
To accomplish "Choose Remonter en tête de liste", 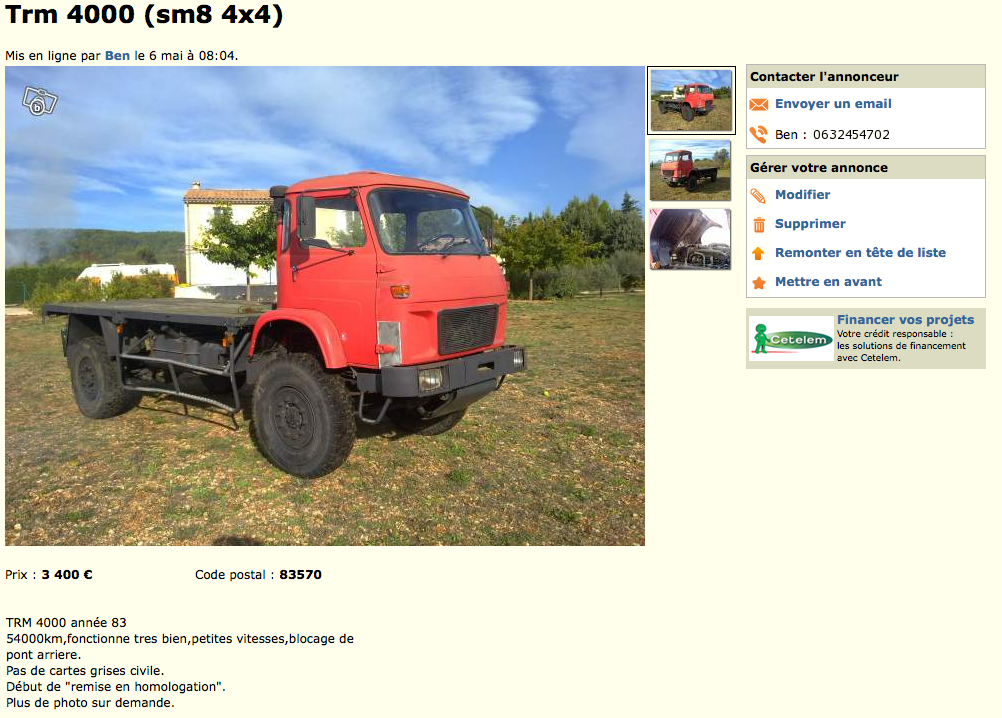I will (x=860, y=252).
